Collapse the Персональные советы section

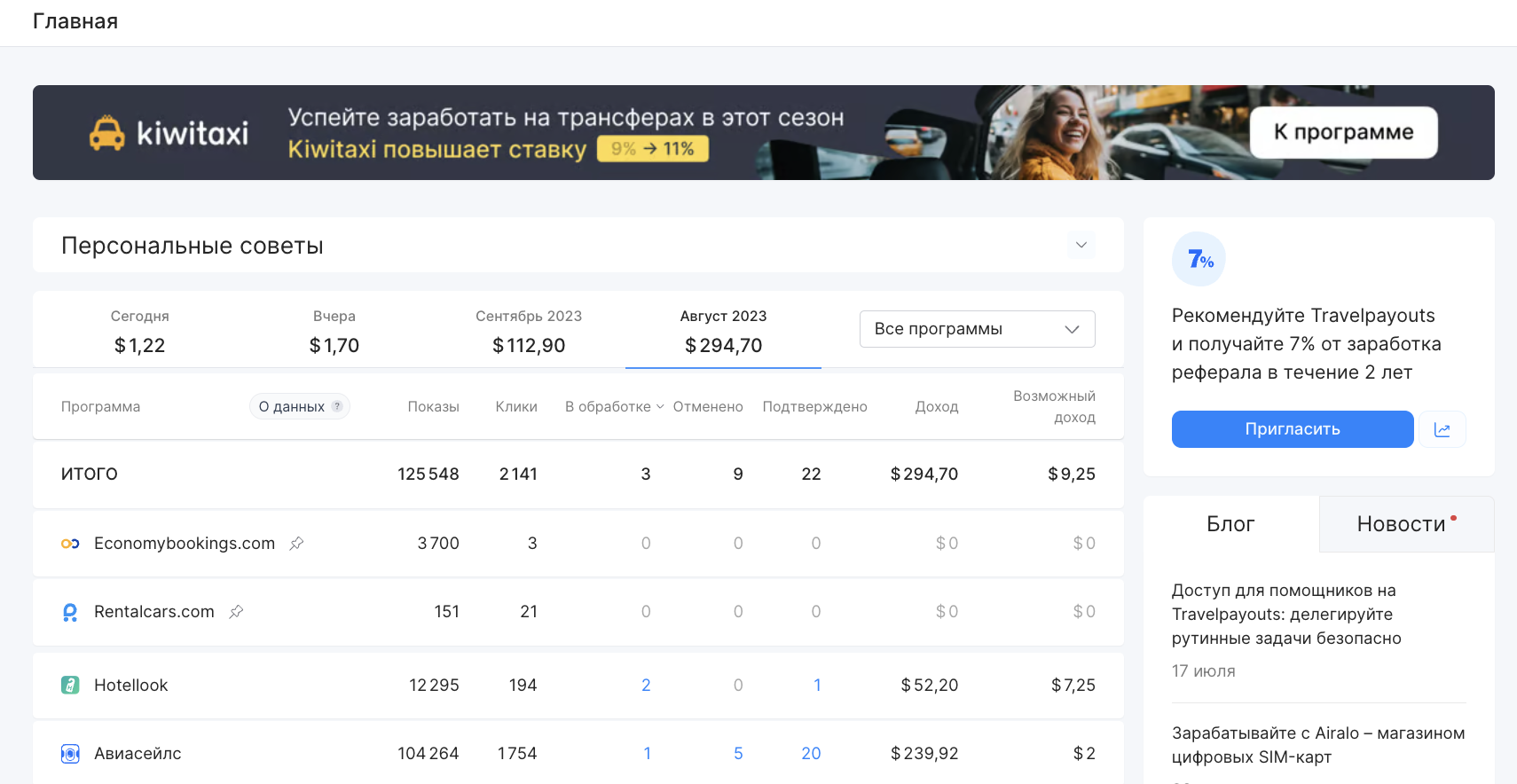[1081, 245]
